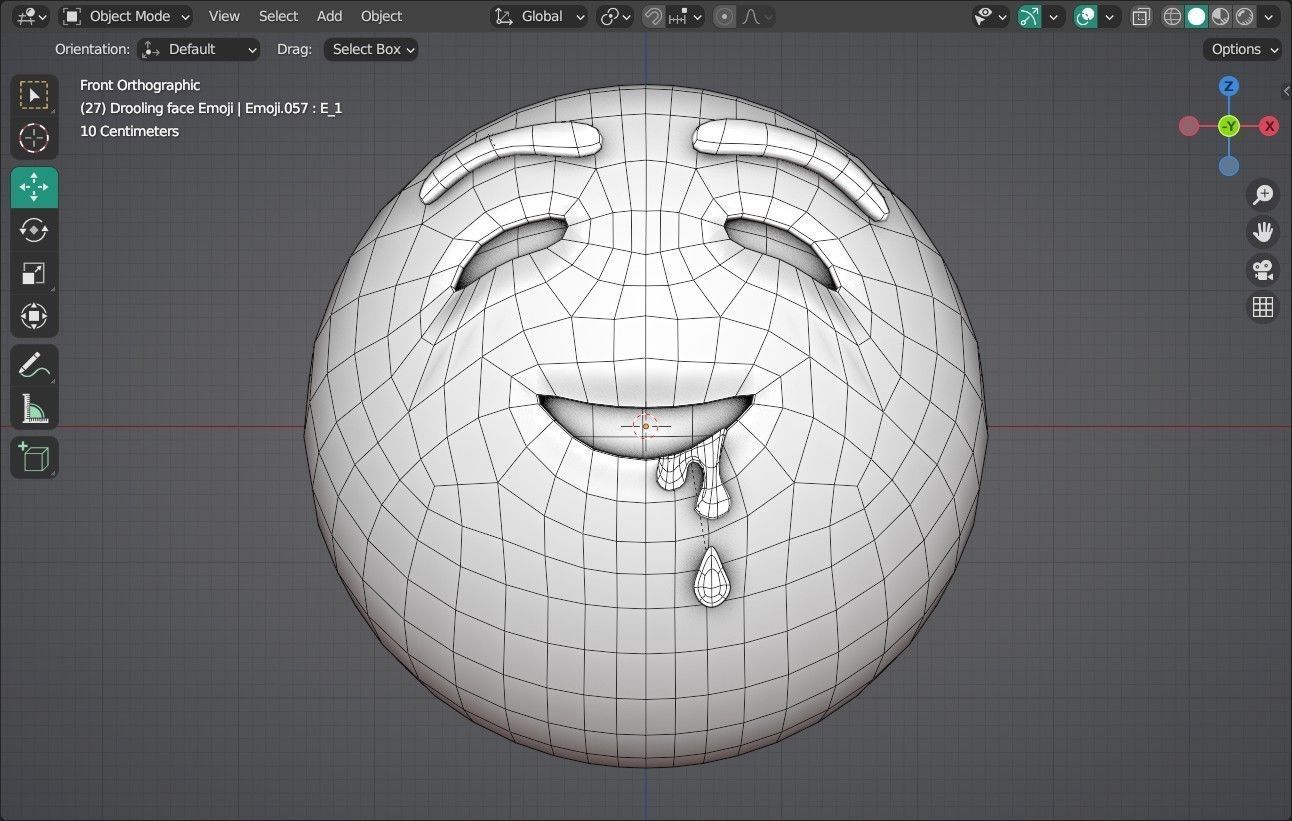
Task: Toggle proportional editing in header
Action: (x=725, y=16)
